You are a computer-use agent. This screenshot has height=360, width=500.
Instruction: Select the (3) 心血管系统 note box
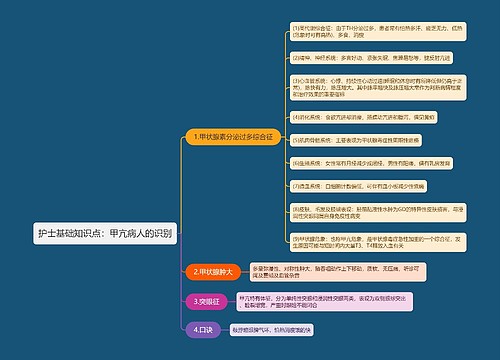click(378, 87)
